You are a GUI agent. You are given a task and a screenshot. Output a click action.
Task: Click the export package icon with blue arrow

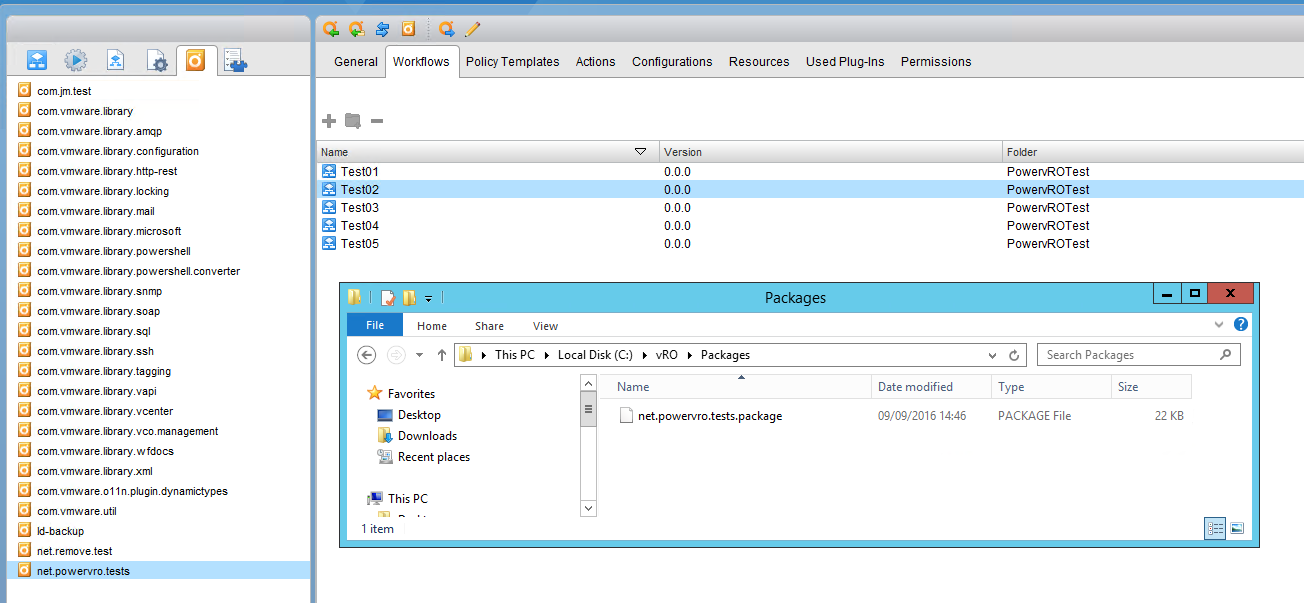point(447,29)
